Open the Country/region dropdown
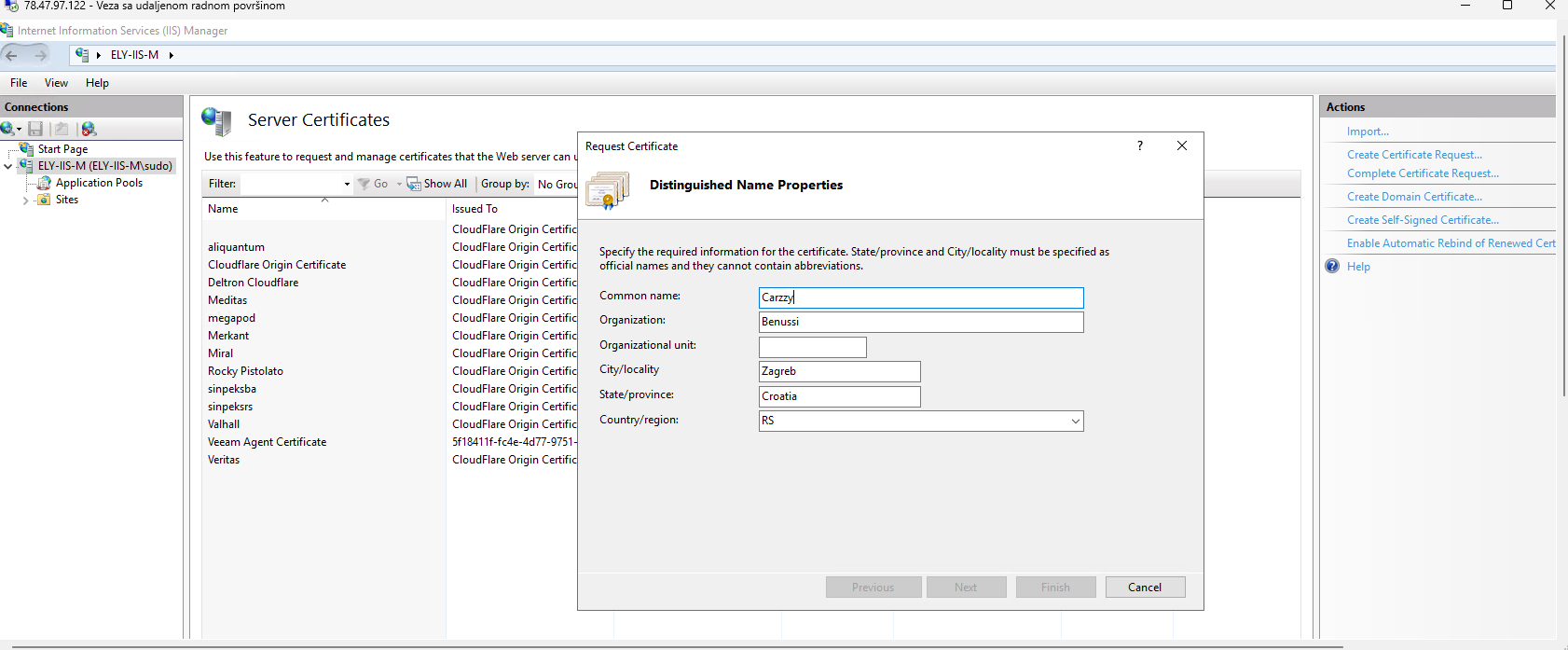This screenshot has width=1568, height=650. (1075, 422)
